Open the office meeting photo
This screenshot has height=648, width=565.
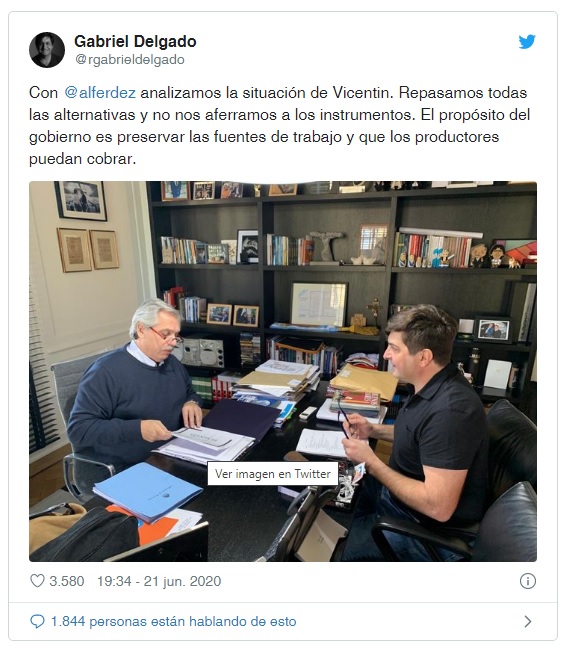point(283,371)
